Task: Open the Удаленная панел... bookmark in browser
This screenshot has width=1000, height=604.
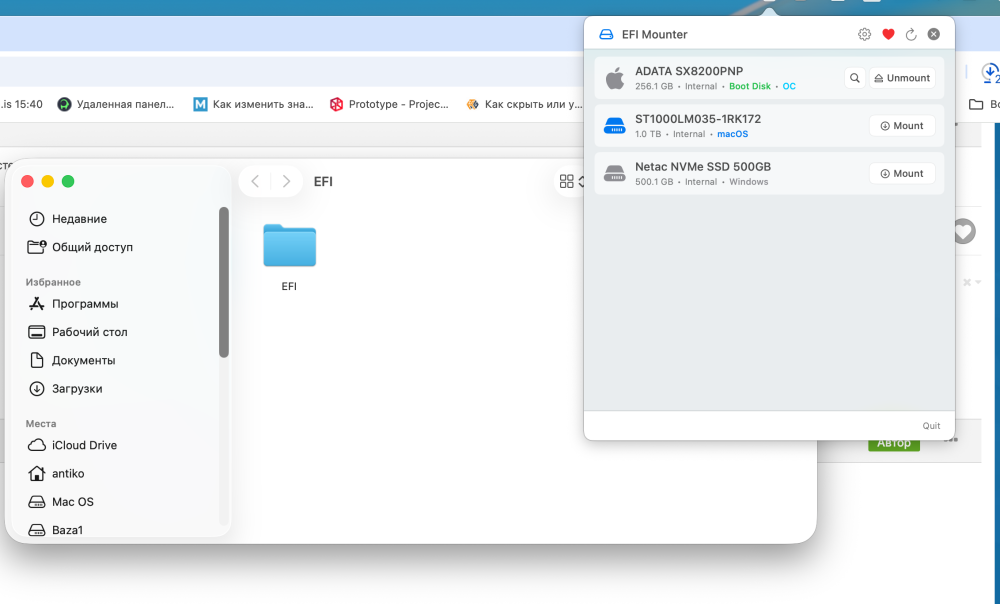Action: [115, 104]
